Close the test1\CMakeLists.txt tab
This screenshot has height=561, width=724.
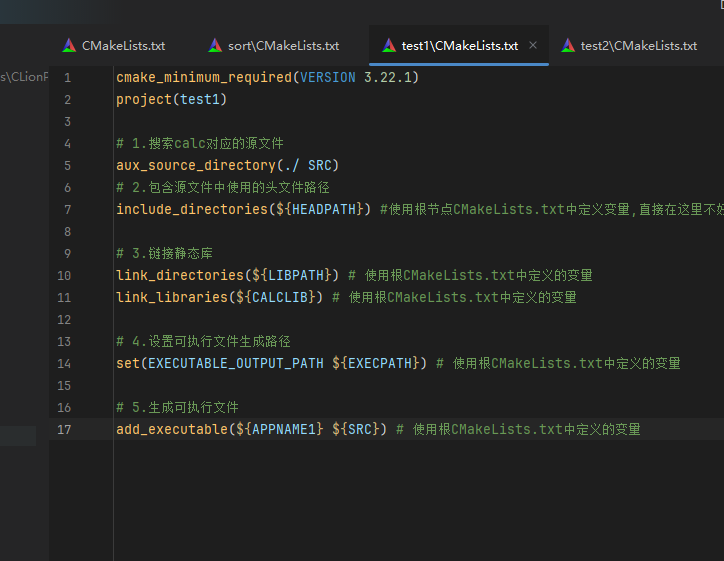click(x=533, y=46)
